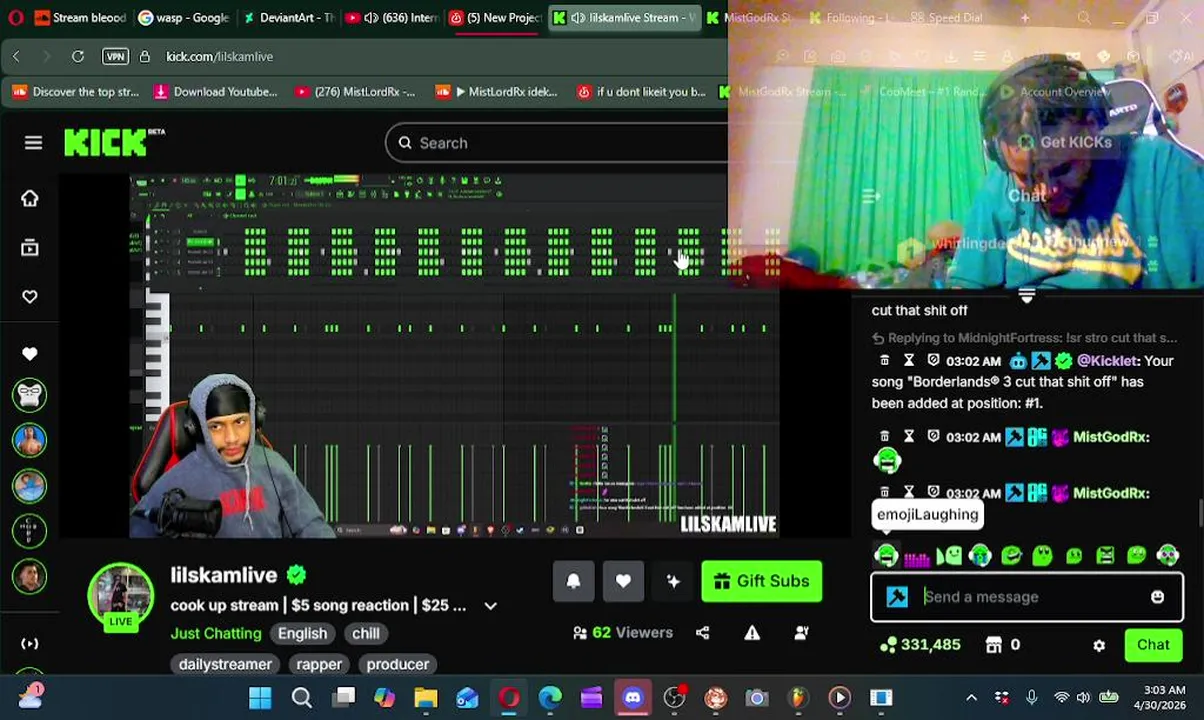Click the Just Chatting category link
The height and width of the screenshot is (720, 1204).
(x=216, y=633)
